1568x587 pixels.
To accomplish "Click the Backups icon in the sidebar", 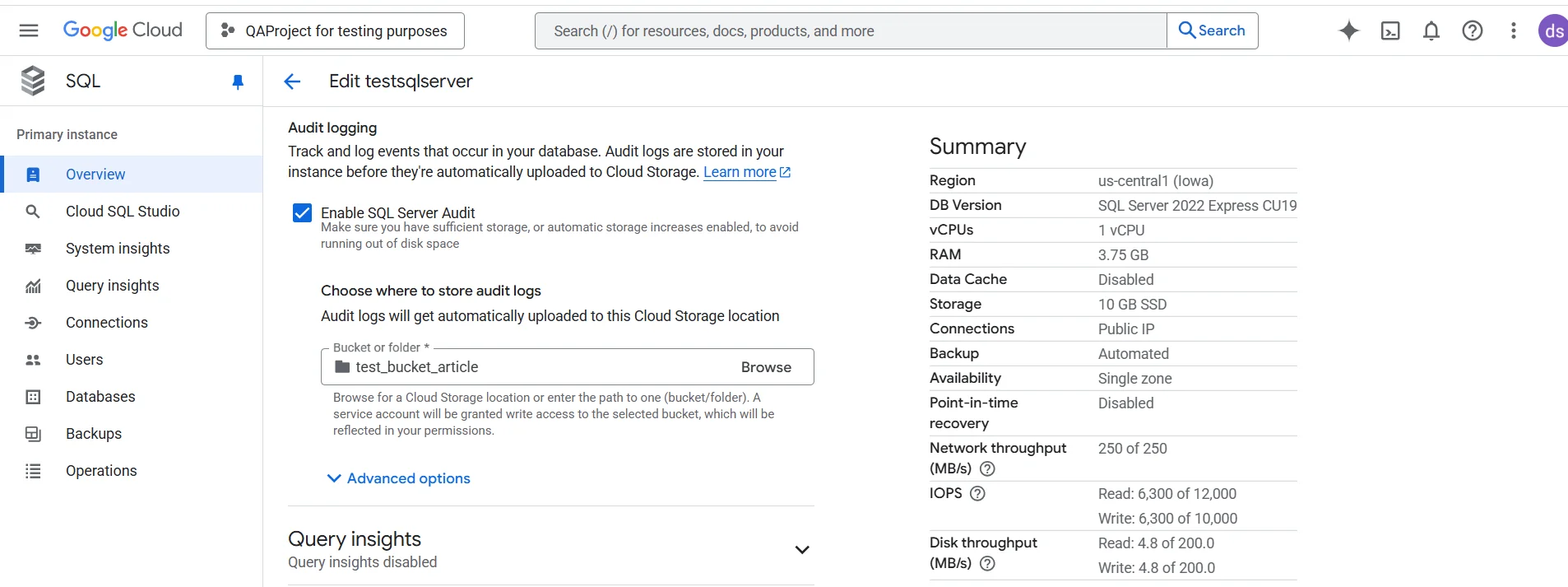I will coord(33,434).
